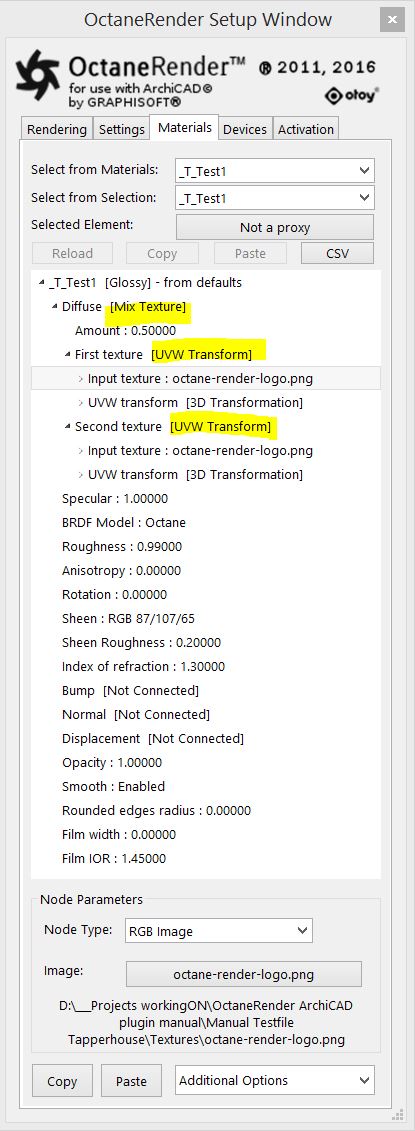
Task: Go to the Activation tab
Action: coord(306,129)
